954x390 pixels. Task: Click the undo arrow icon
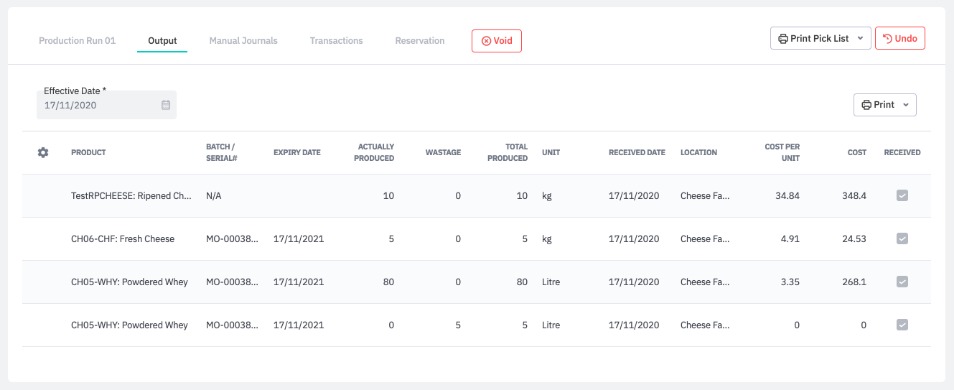(x=887, y=38)
